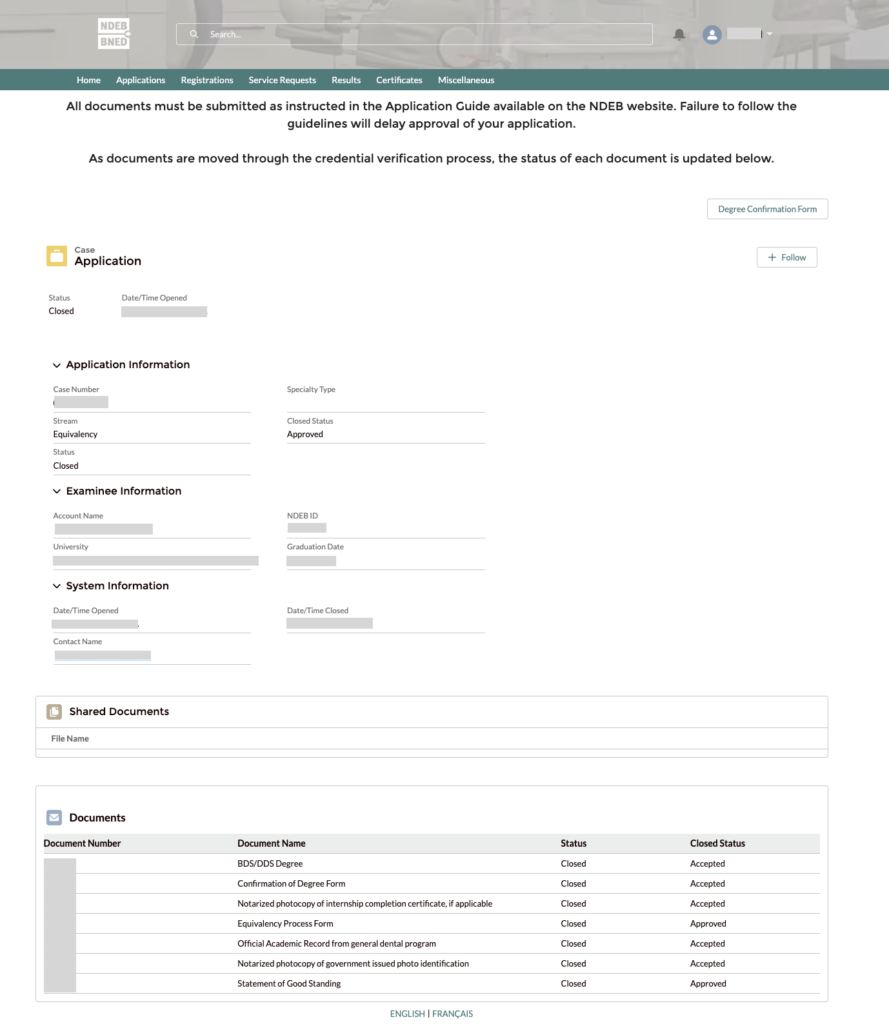Switch language to Français

coord(452,1013)
